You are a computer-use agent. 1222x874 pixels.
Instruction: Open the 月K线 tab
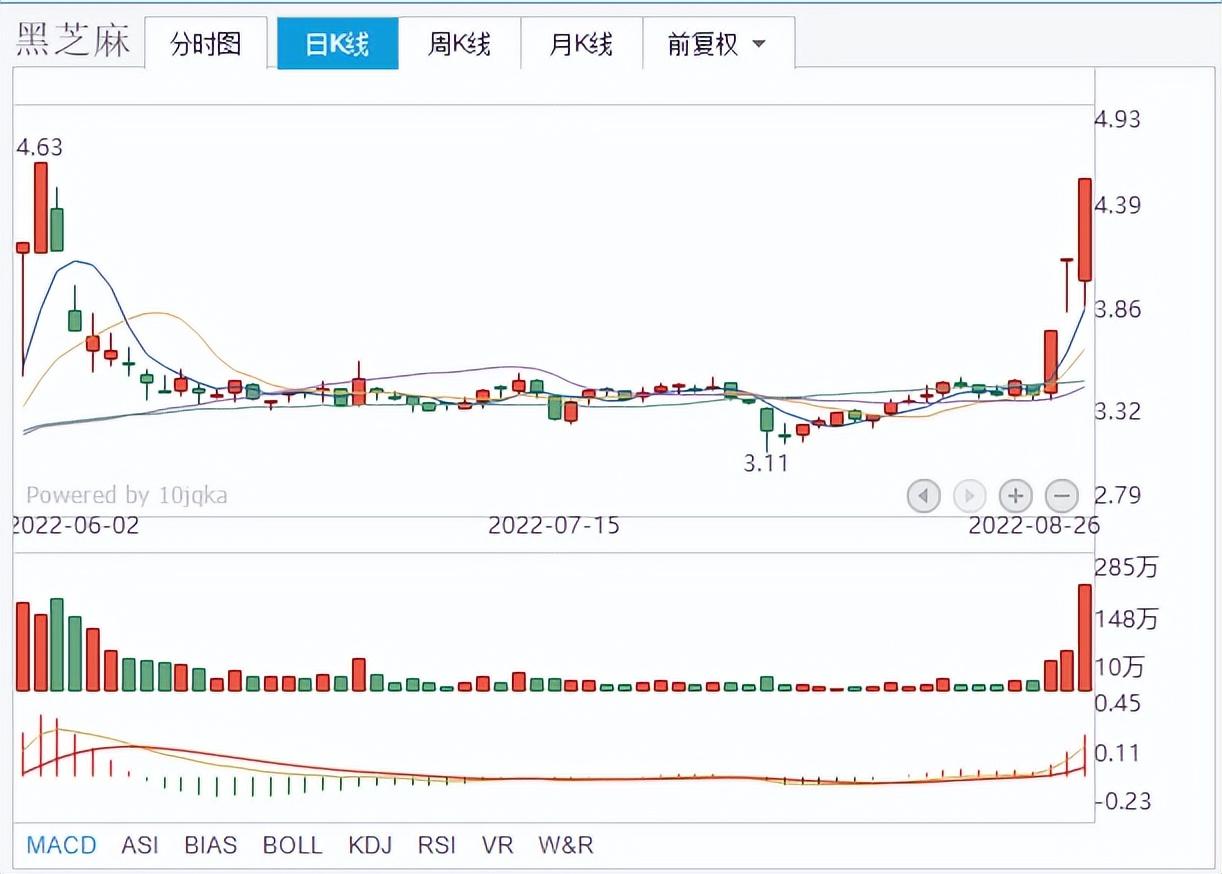coord(581,44)
